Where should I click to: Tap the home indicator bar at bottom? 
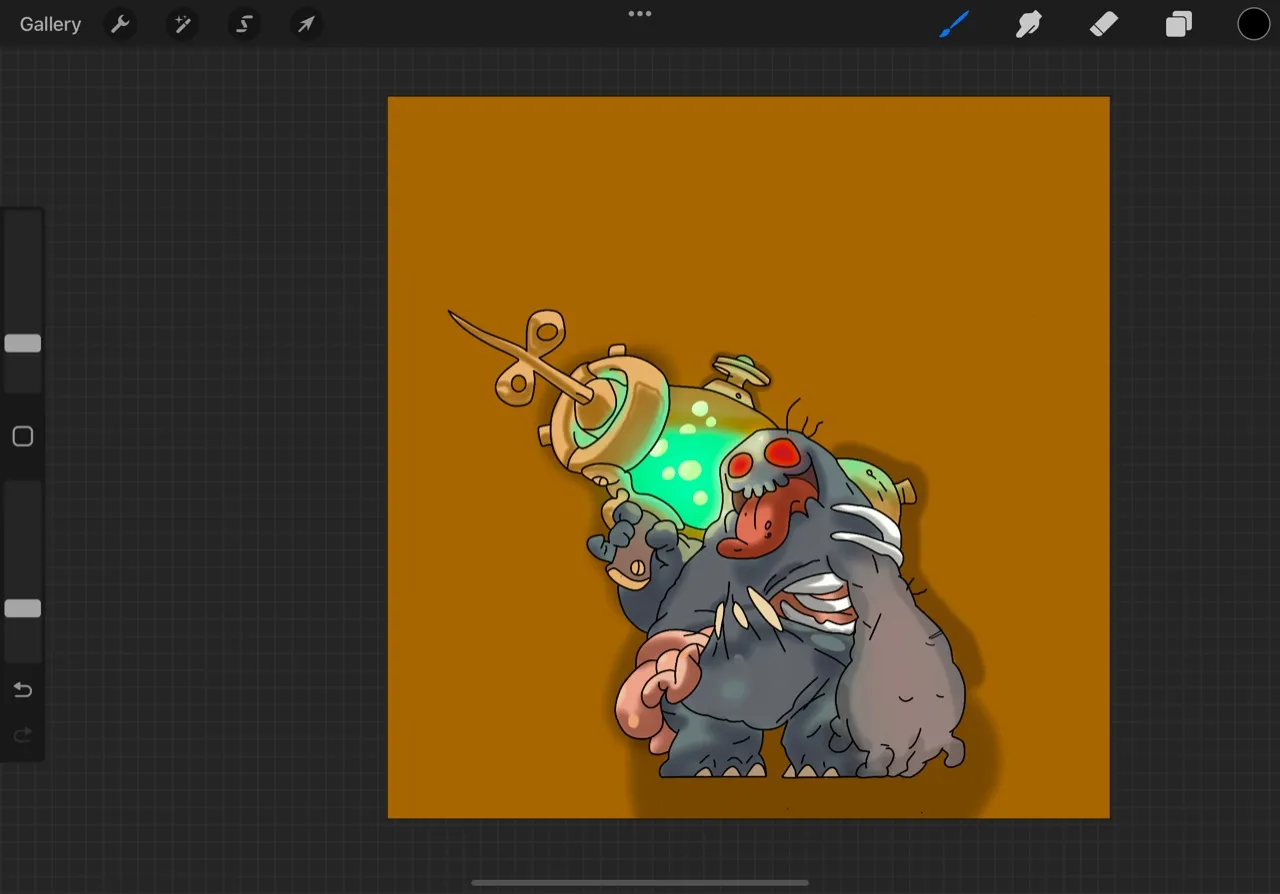640,883
